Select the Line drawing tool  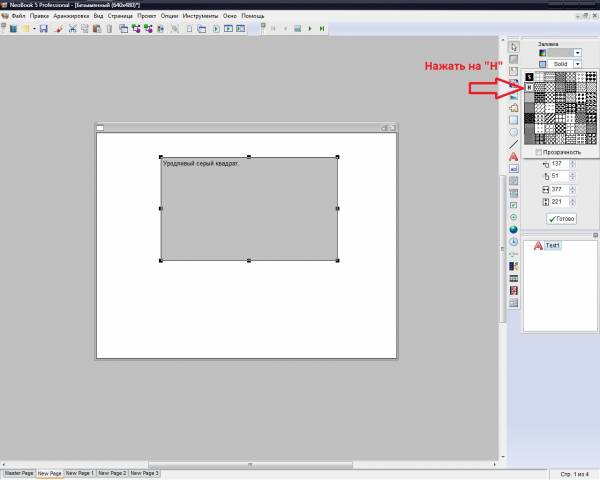click(513, 144)
